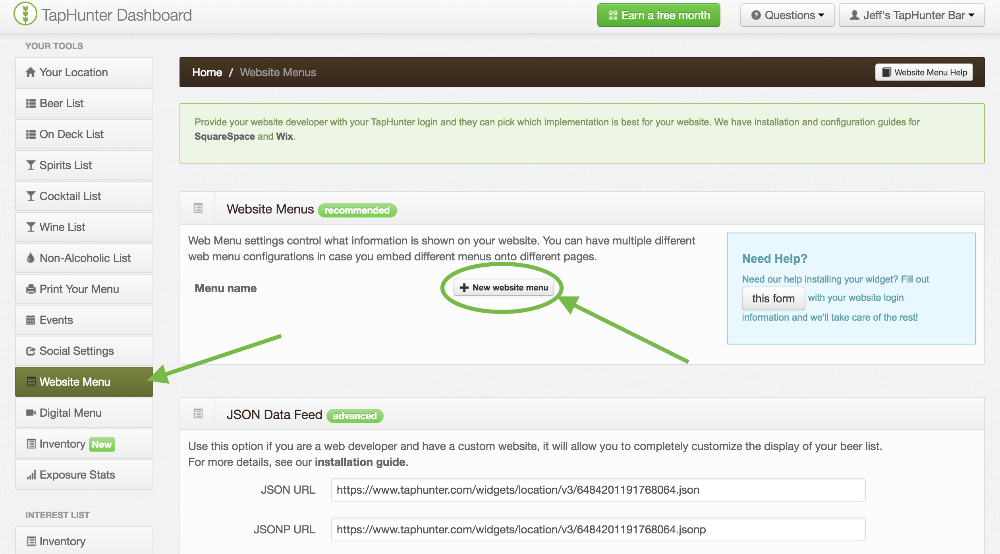Navigate to Wine List
This screenshot has height=554, width=1000.
tap(84, 227)
